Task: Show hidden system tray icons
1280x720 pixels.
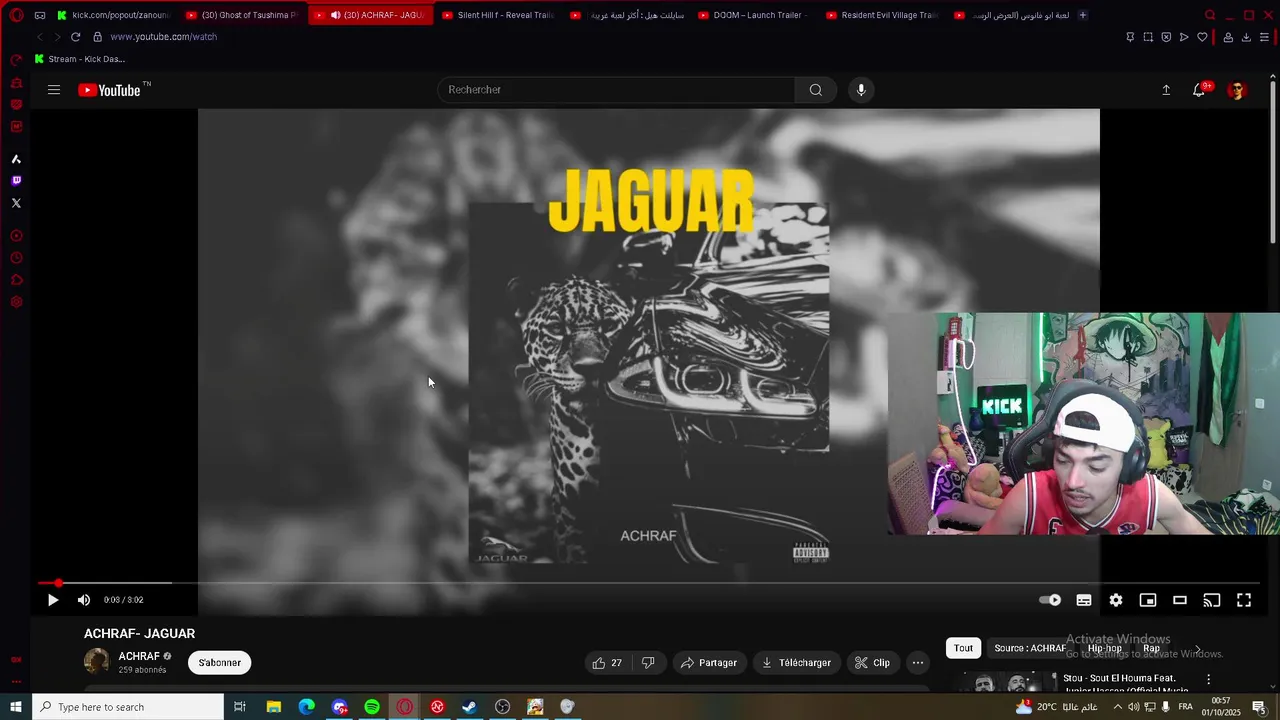Action: tap(1117, 707)
